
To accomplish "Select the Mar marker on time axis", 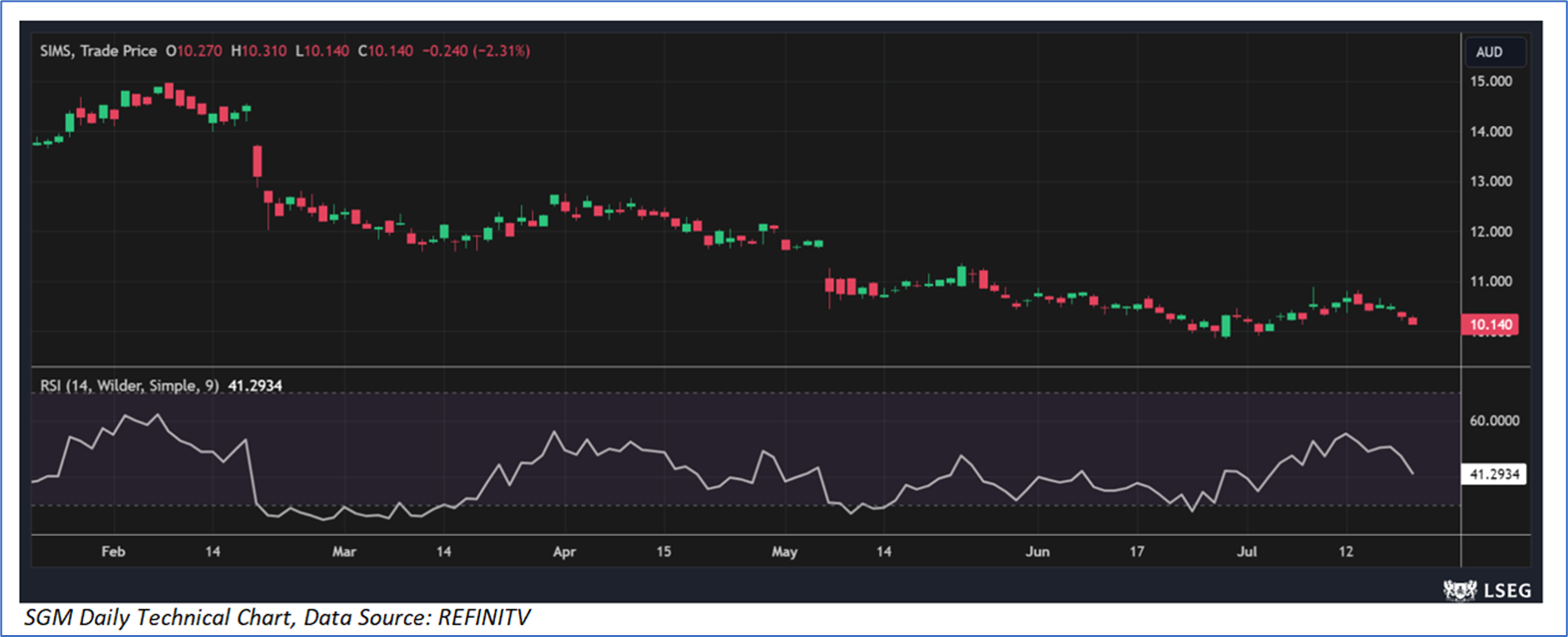I will (x=343, y=551).
